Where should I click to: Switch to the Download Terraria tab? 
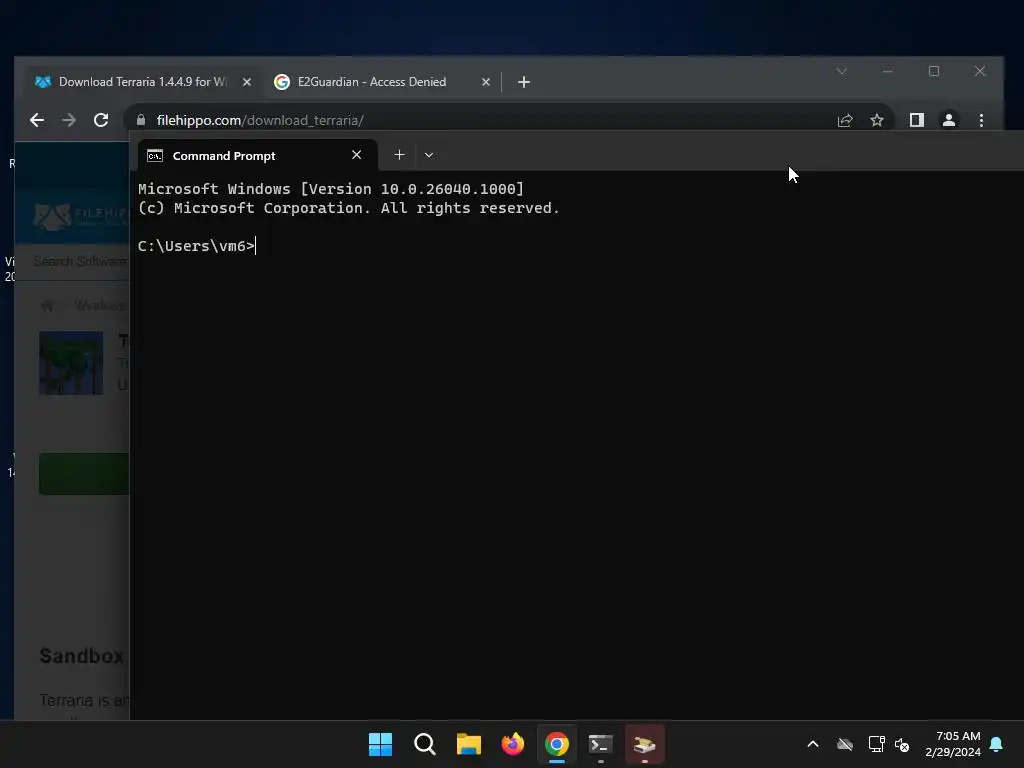(x=142, y=82)
